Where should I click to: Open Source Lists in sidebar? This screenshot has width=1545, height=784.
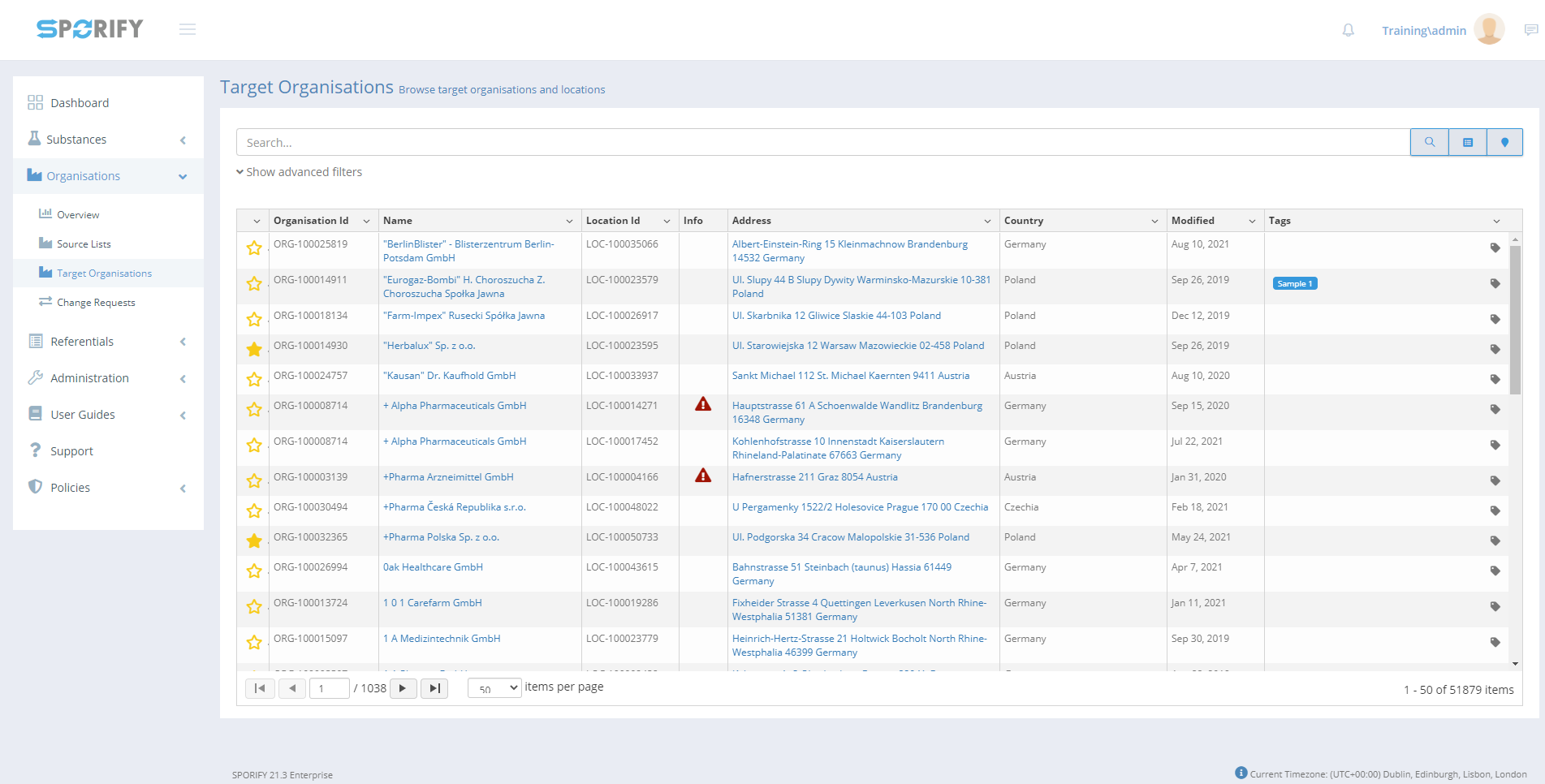click(x=84, y=244)
